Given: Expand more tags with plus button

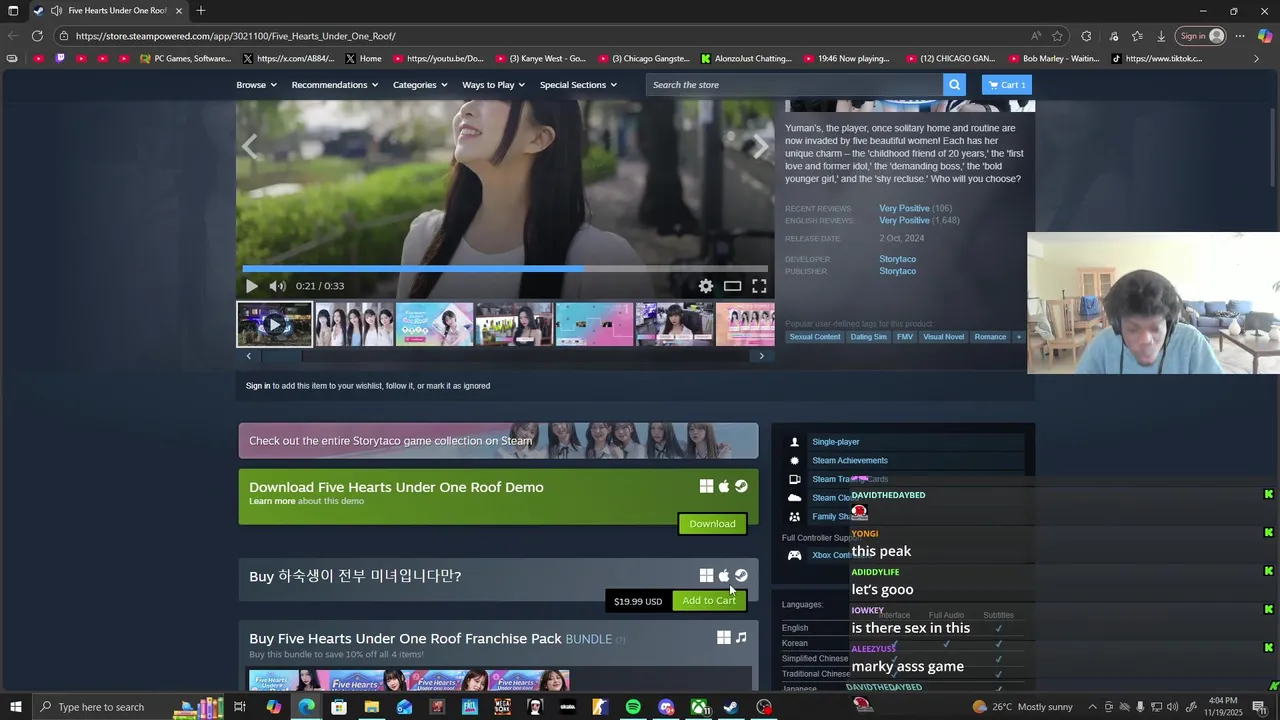Looking at the screenshot, I should 1019,337.
